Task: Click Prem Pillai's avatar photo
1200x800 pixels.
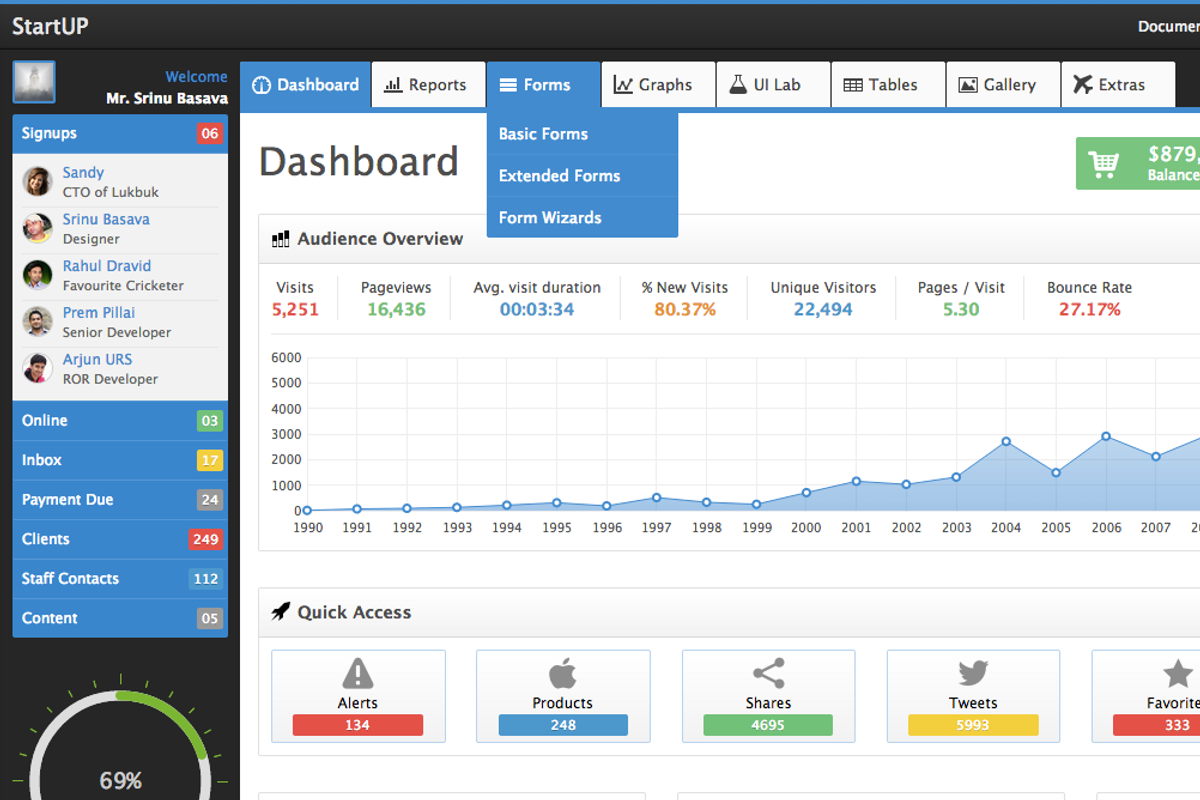Action: (37, 322)
